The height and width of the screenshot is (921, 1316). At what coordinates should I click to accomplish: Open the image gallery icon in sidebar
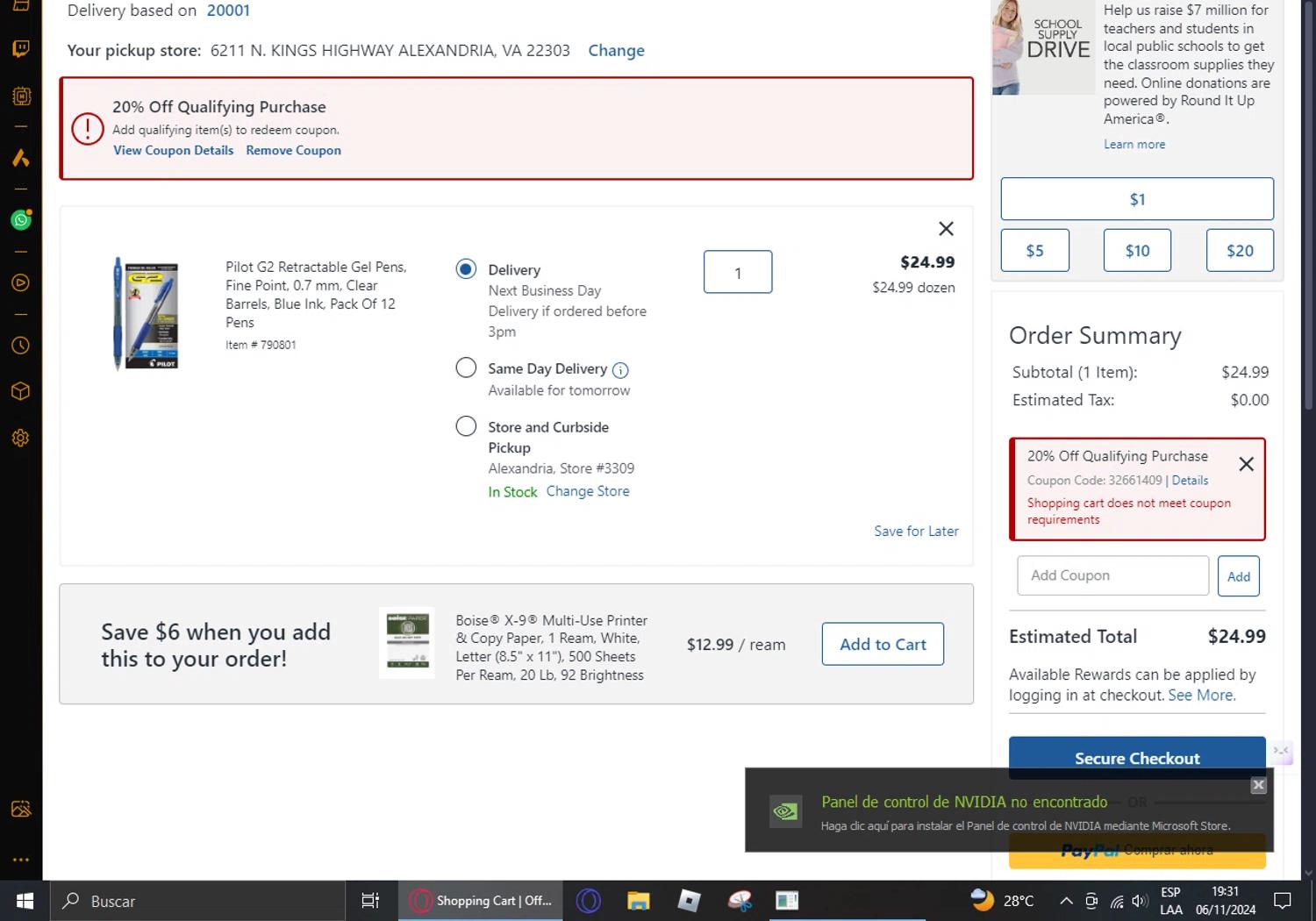click(21, 809)
